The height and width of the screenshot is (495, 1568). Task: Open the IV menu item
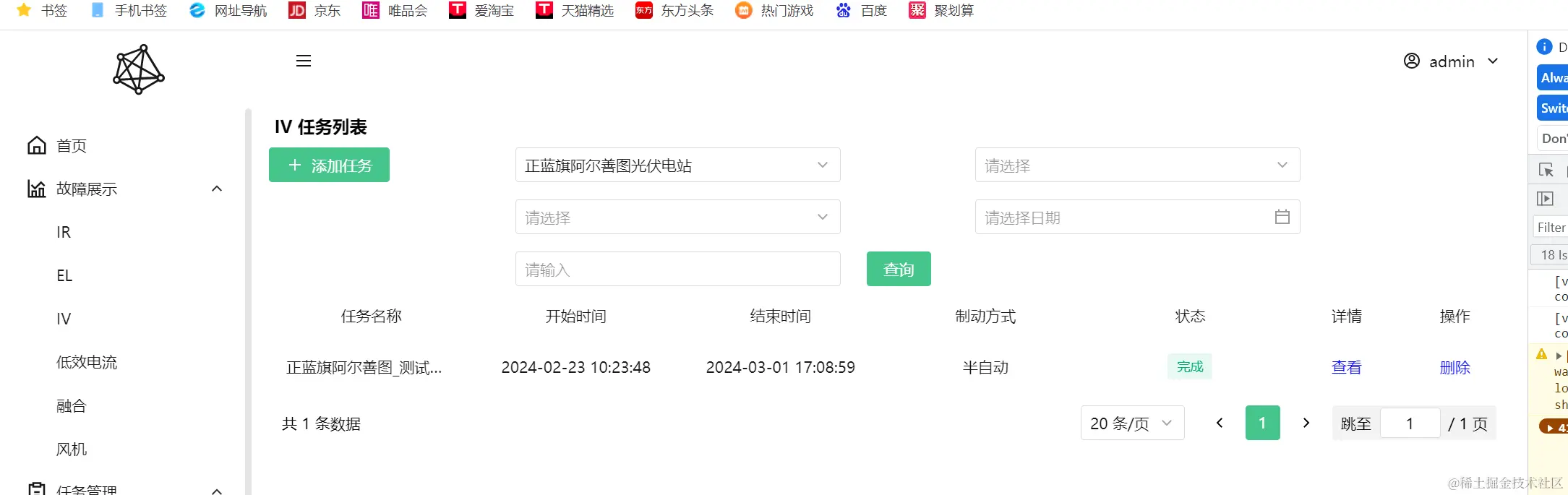(x=64, y=319)
